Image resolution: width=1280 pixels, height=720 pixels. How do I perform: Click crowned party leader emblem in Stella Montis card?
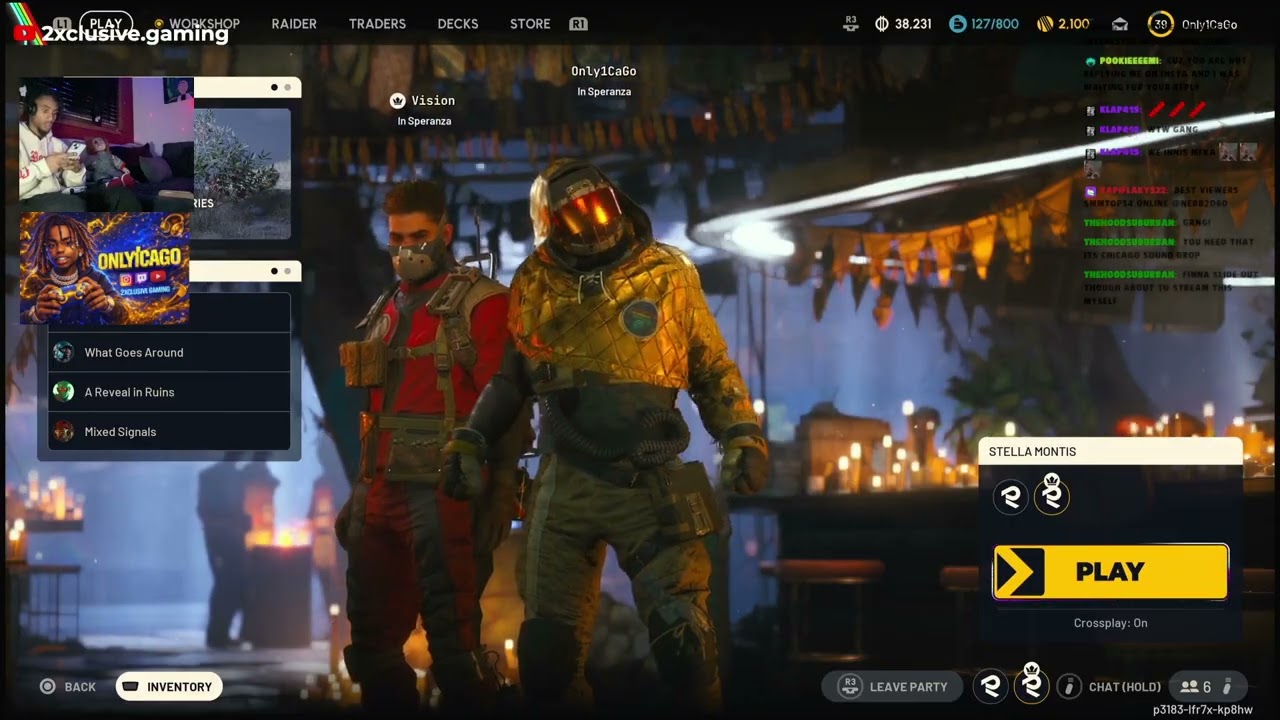tap(1051, 495)
